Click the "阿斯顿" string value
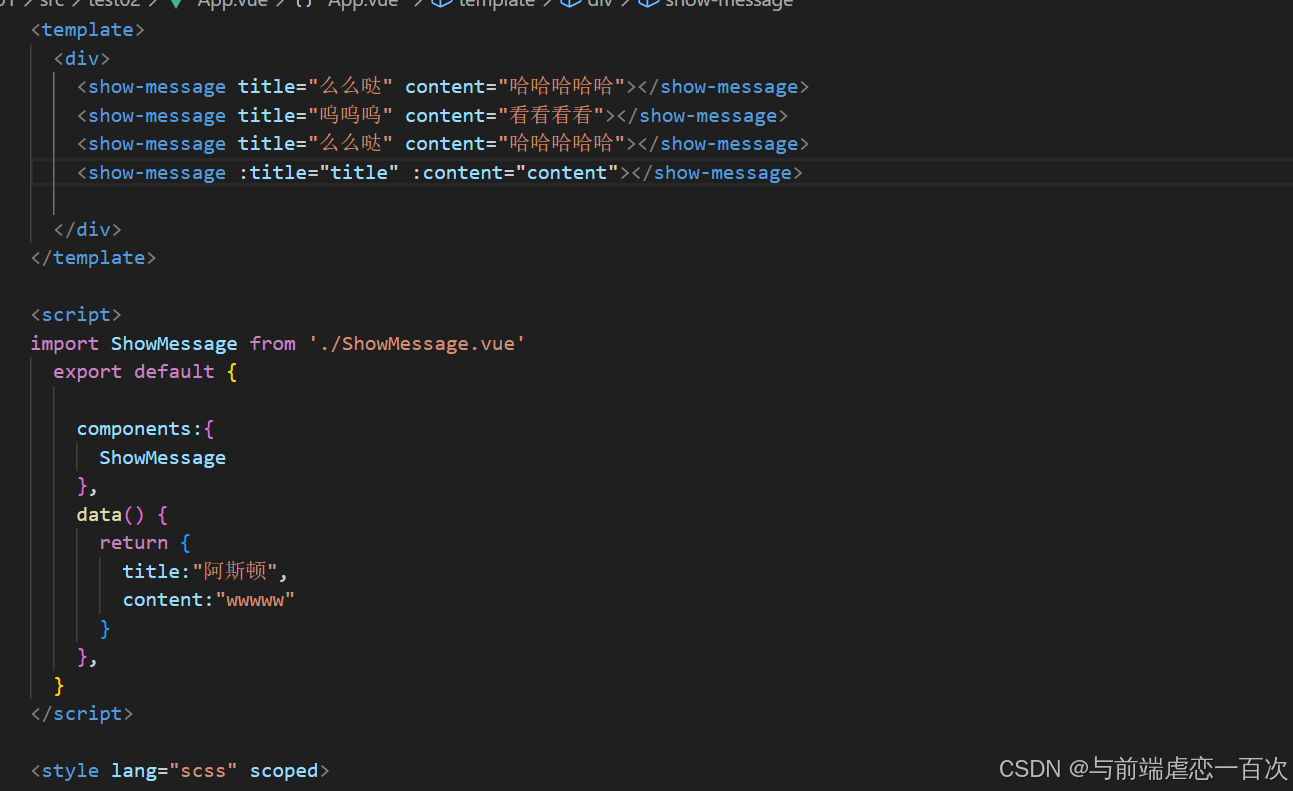 click(x=234, y=572)
